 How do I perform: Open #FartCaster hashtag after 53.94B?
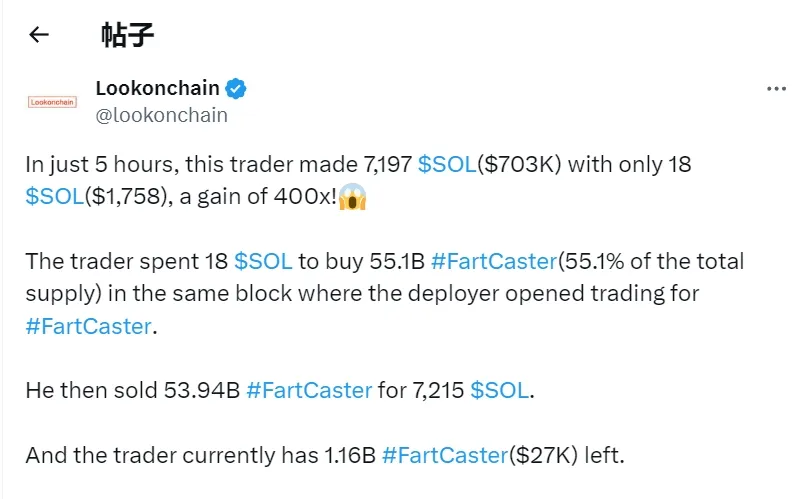(308, 390)
